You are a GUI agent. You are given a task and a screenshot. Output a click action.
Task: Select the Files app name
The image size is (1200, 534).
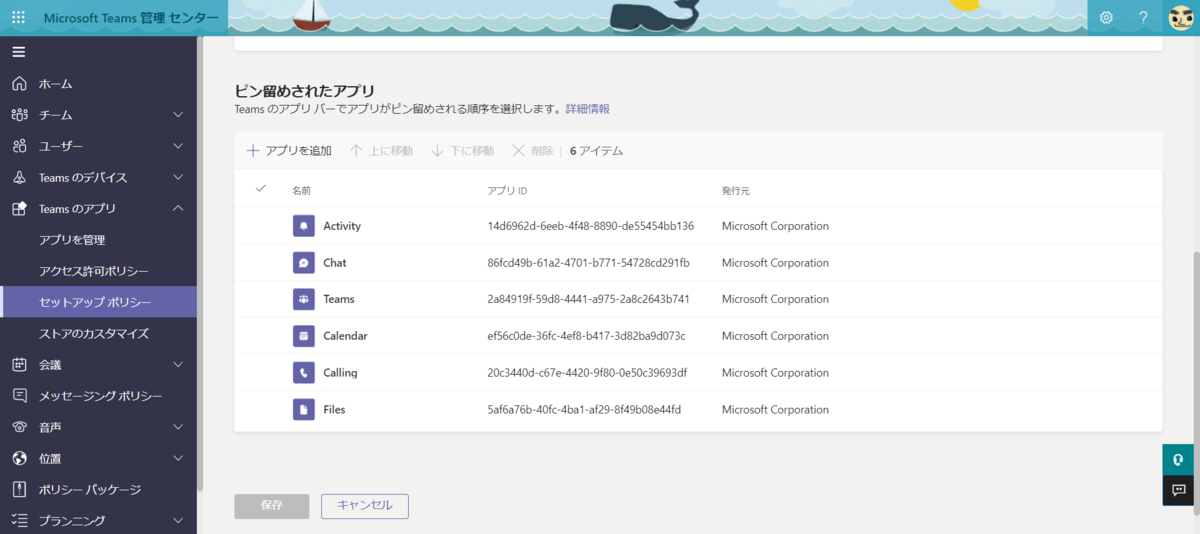334,409
